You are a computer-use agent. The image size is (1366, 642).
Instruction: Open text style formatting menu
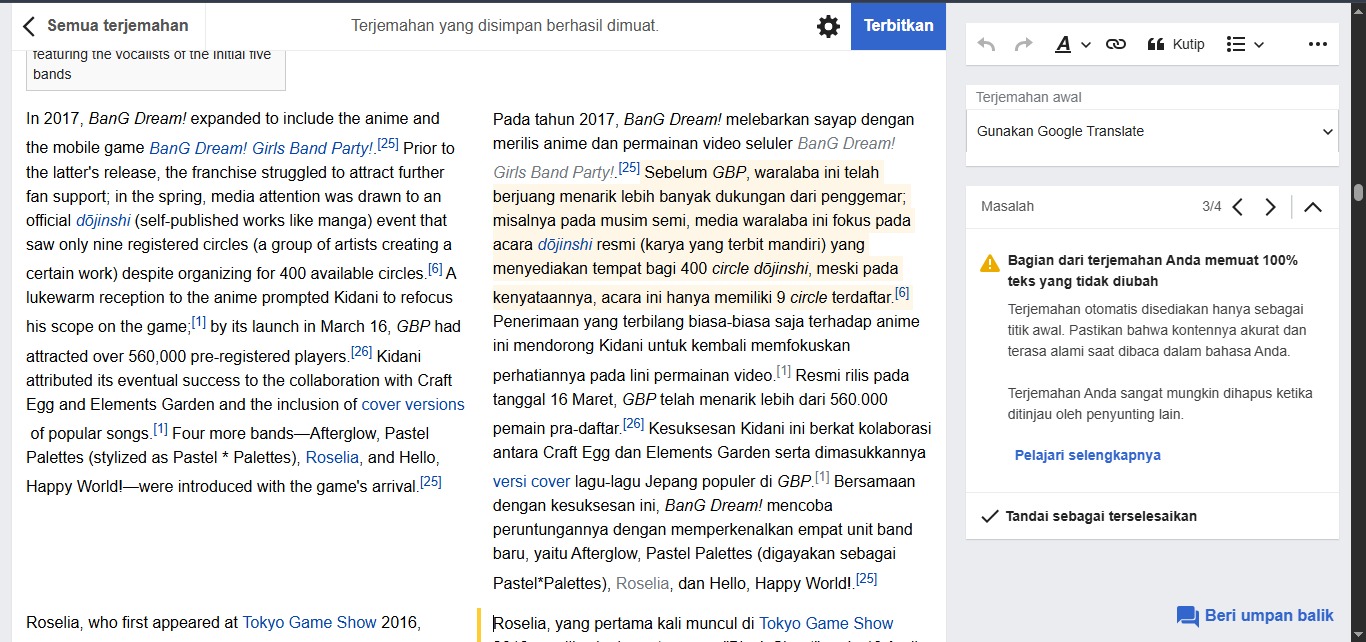1073,44
